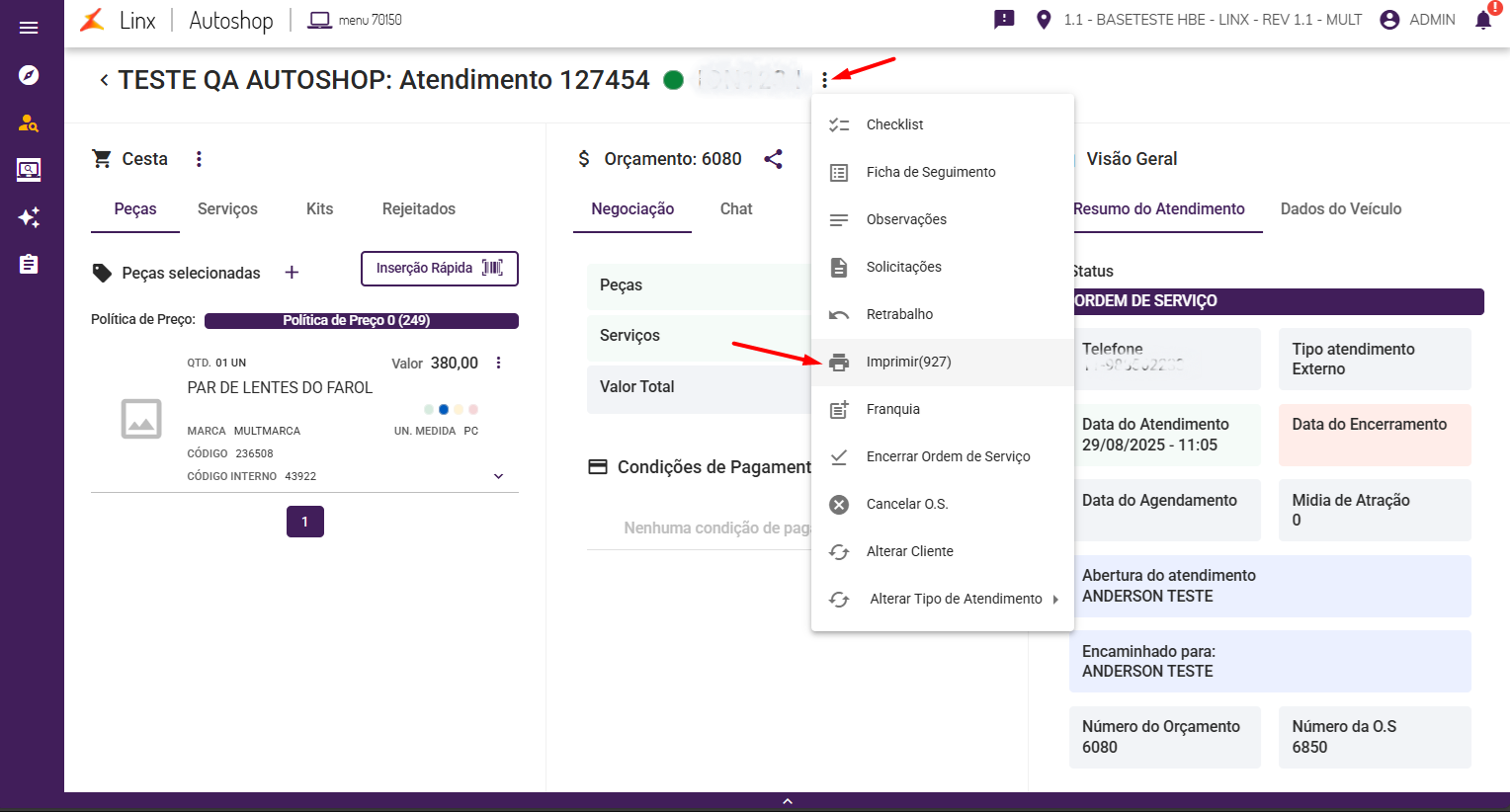Go back with the left chevron arrow

[104, 80]
